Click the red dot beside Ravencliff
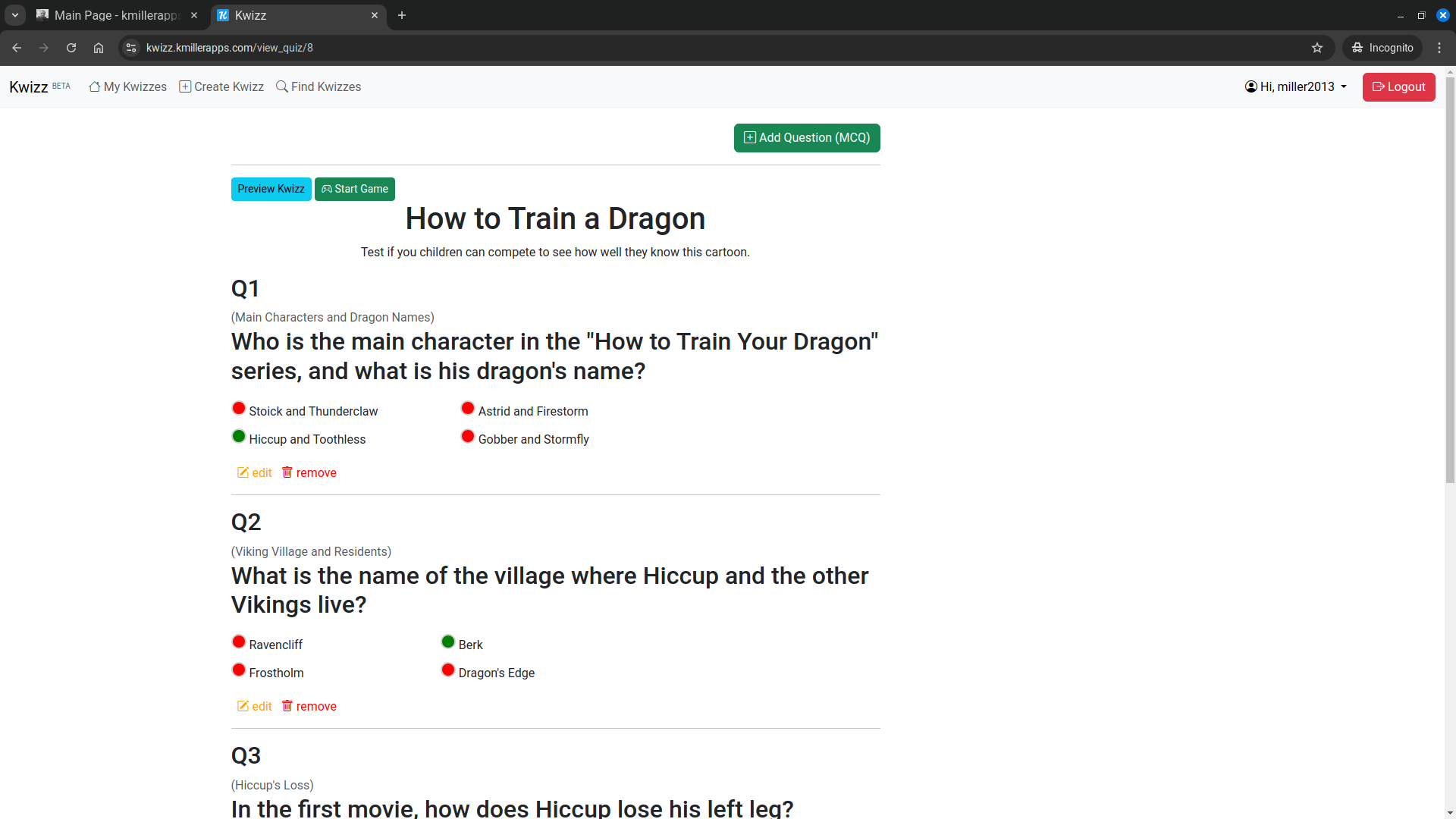 239,642
